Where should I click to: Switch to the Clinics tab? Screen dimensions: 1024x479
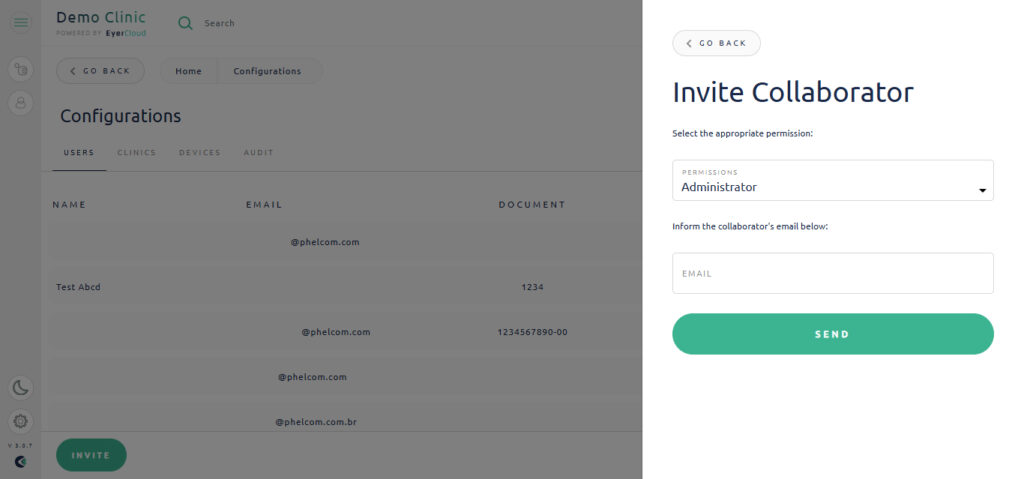(x=136, y=153)
